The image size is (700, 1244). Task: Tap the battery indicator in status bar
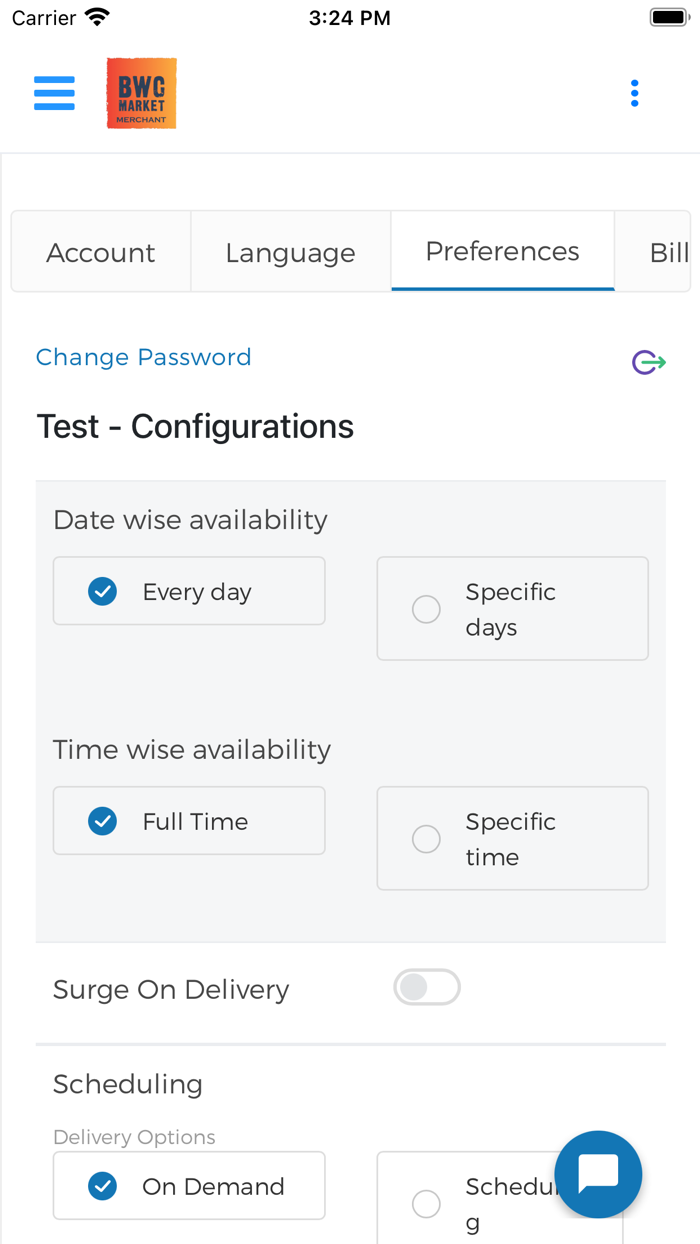667,18
